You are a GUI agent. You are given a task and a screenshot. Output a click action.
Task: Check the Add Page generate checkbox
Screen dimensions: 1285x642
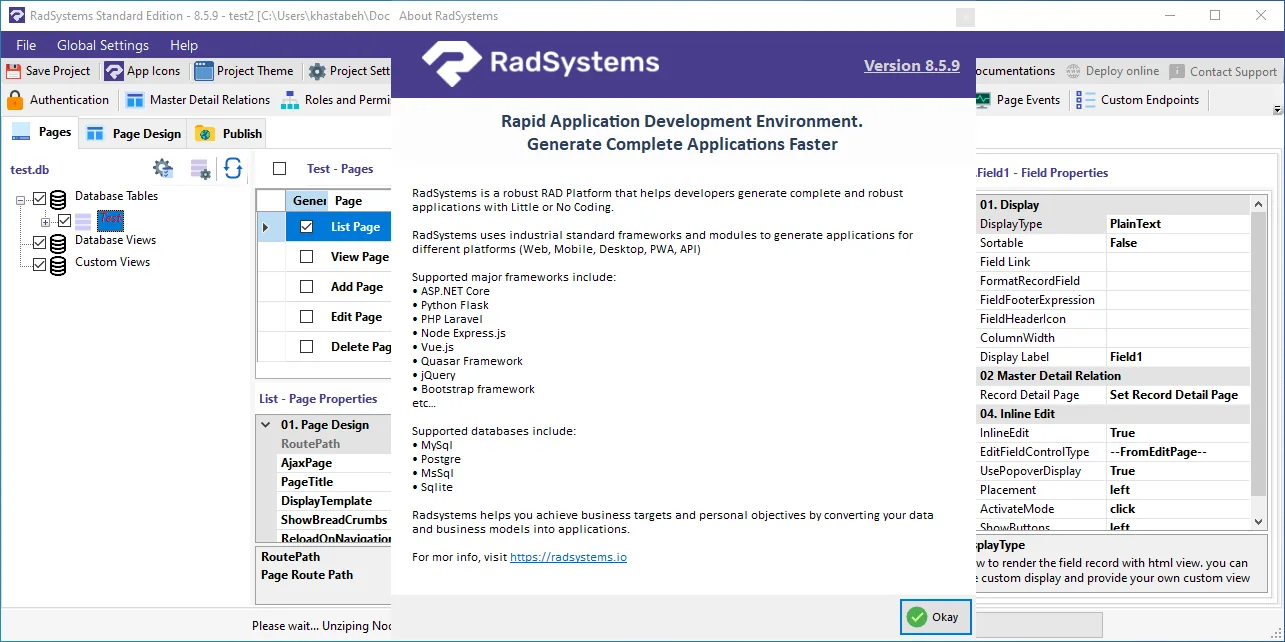306,287
